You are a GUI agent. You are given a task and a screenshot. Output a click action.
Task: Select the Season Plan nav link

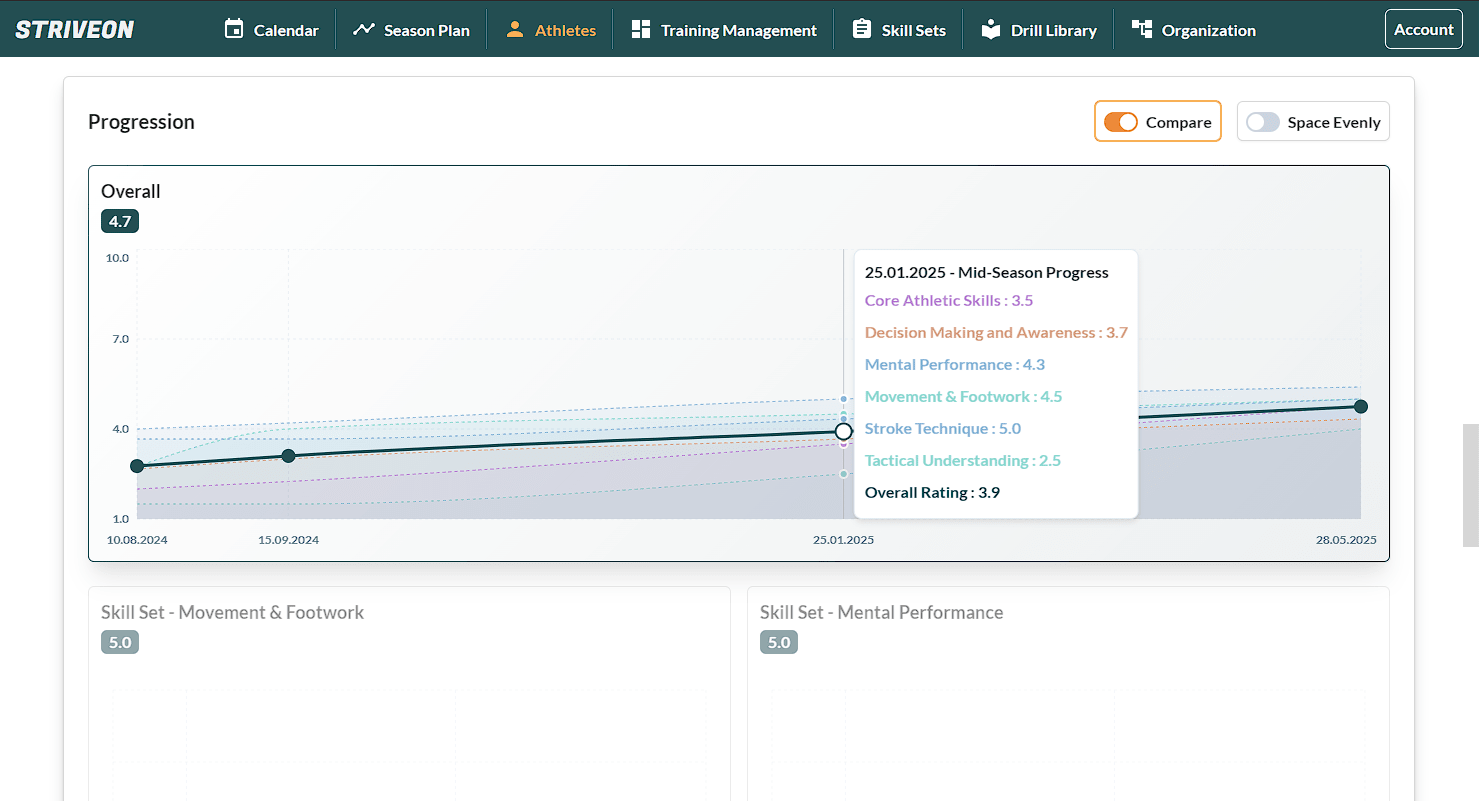click(426, 30)
